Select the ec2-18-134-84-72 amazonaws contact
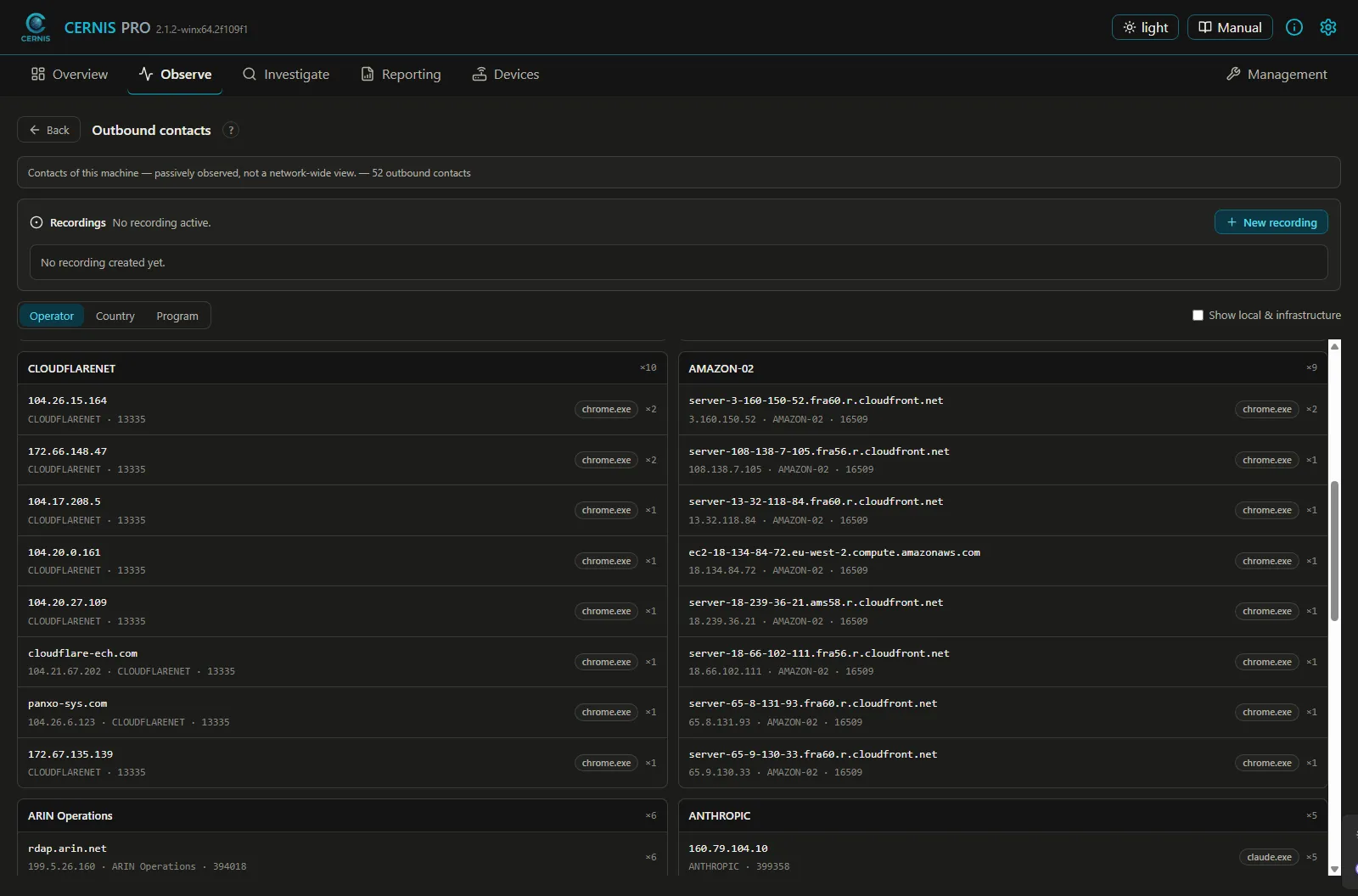Screen dimensions: 1358x896 tap(1003, 561)
